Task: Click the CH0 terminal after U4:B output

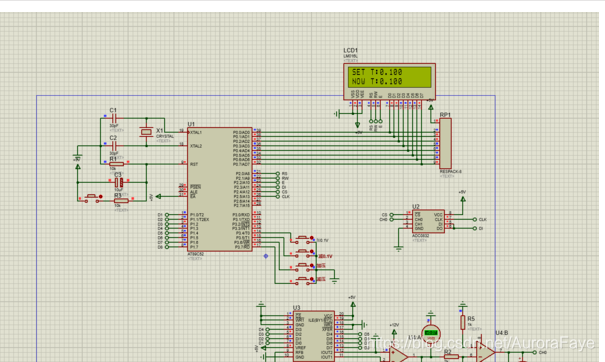Action: [x=535, y=352]
